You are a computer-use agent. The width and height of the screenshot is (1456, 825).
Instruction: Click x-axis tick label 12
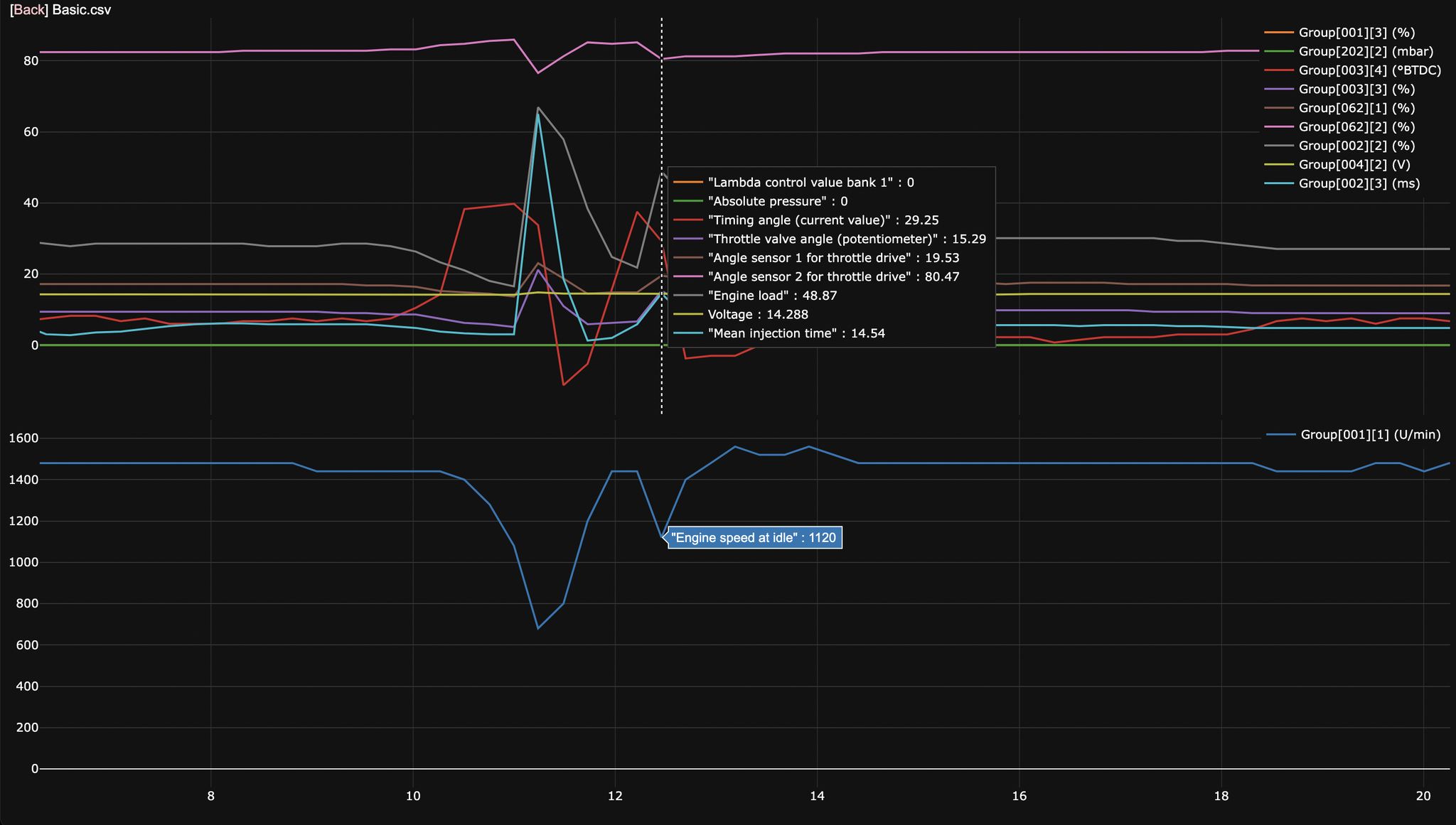pos(615,797)
